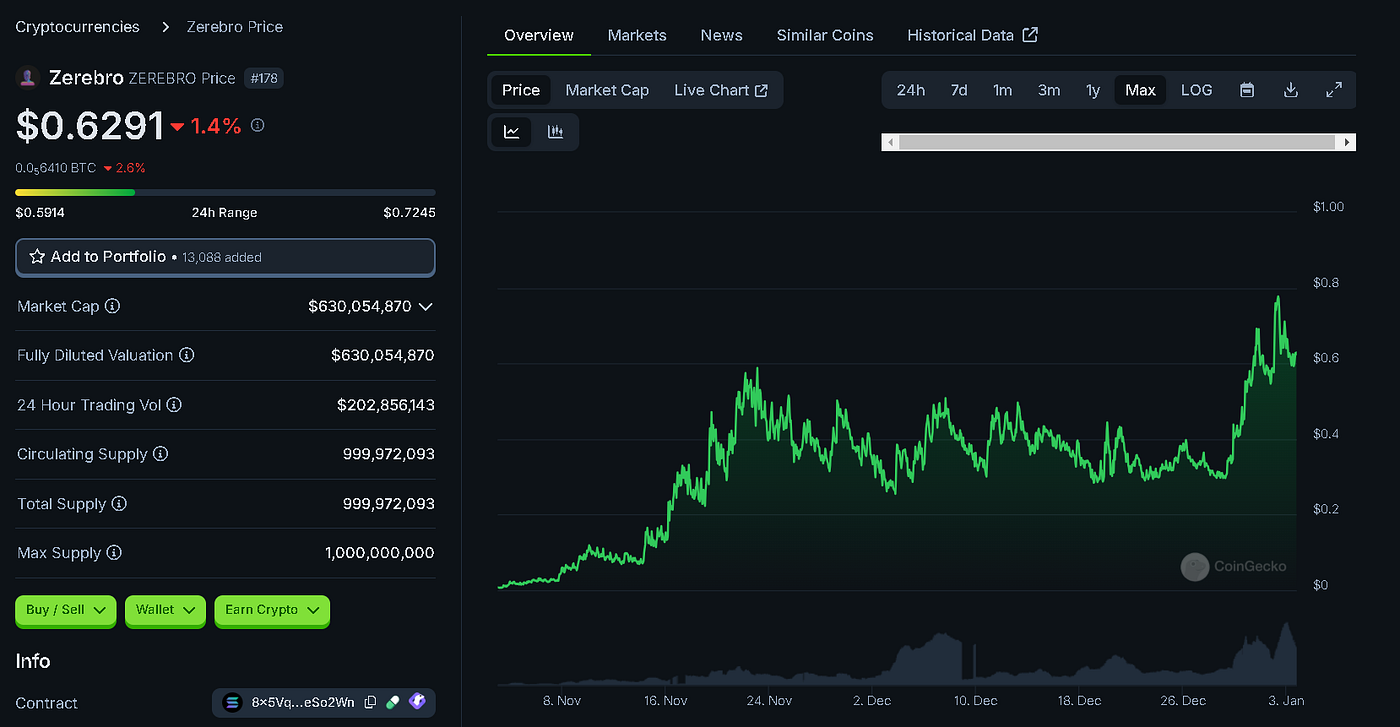Click the 1.4% price change text
The height and width of the screenshot is (727, 1400).
[x=216, y=125]
